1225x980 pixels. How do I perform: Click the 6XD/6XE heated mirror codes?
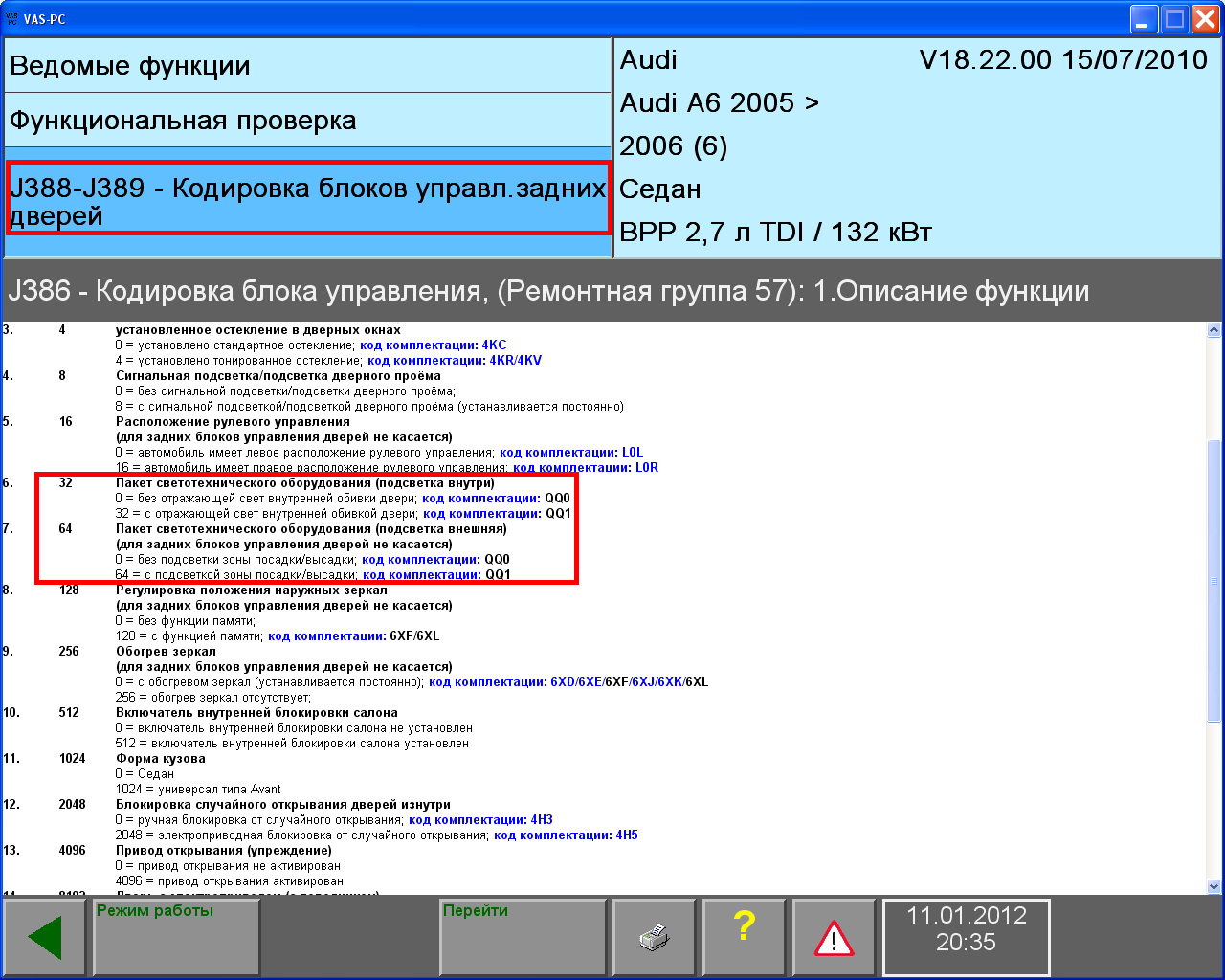coord(575,682)
